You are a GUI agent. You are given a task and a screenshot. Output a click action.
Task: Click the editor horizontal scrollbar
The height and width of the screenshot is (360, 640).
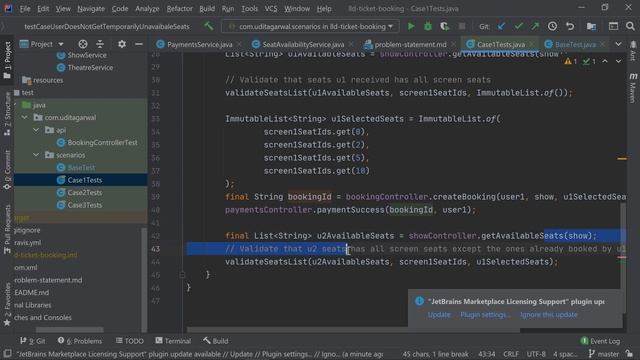(x=353, y=329)
